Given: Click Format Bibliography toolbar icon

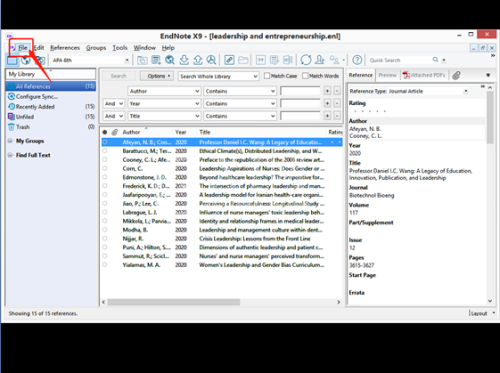Looking at the screenshot, I should 274,60.
